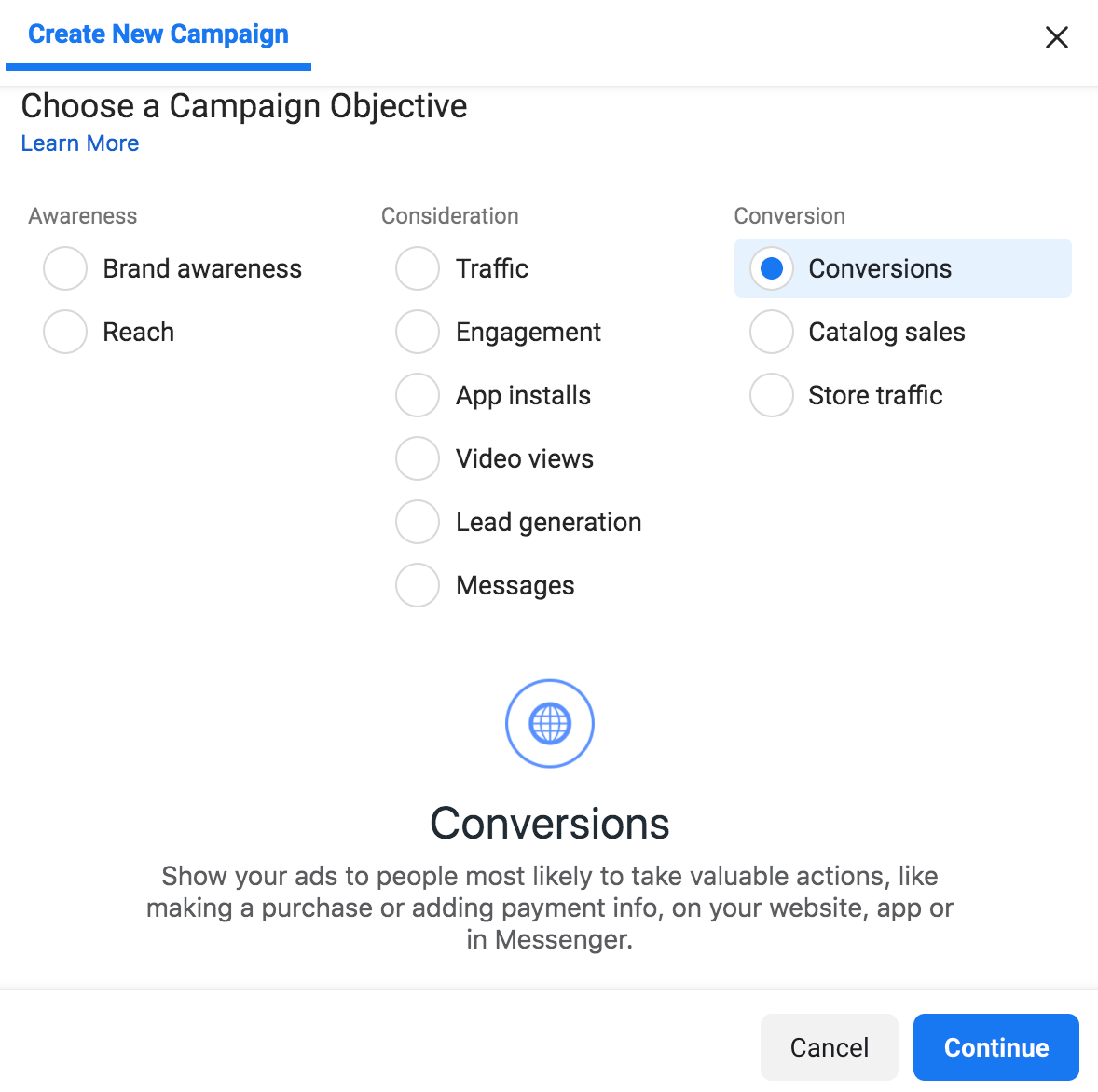Click the highlighted Conversions option row
This screenshot has height=1092, width=1098.
902,268
